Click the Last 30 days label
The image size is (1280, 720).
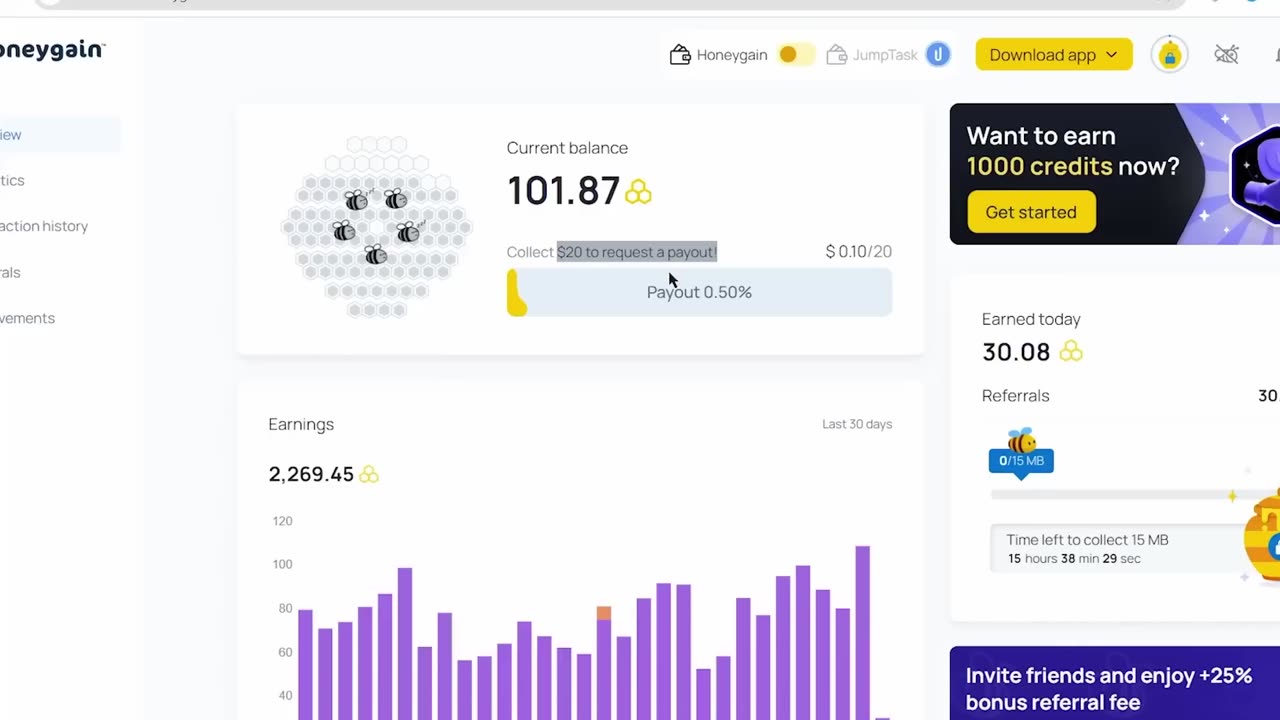point(857,424)
